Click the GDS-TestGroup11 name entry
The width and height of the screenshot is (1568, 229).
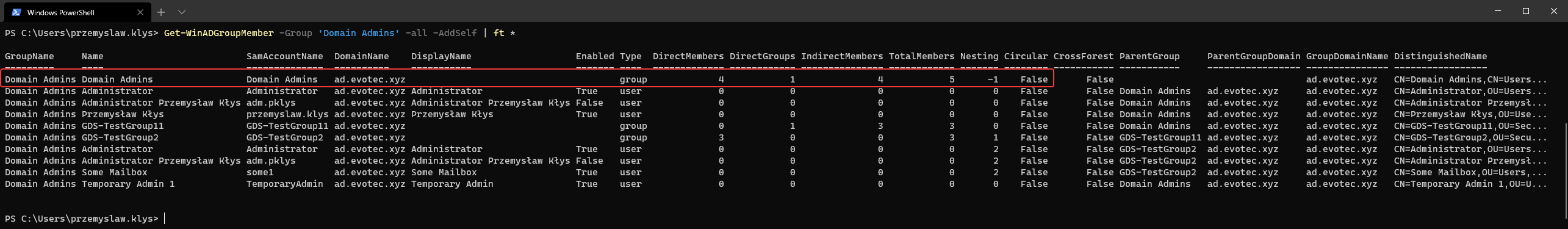coord(123,126)
